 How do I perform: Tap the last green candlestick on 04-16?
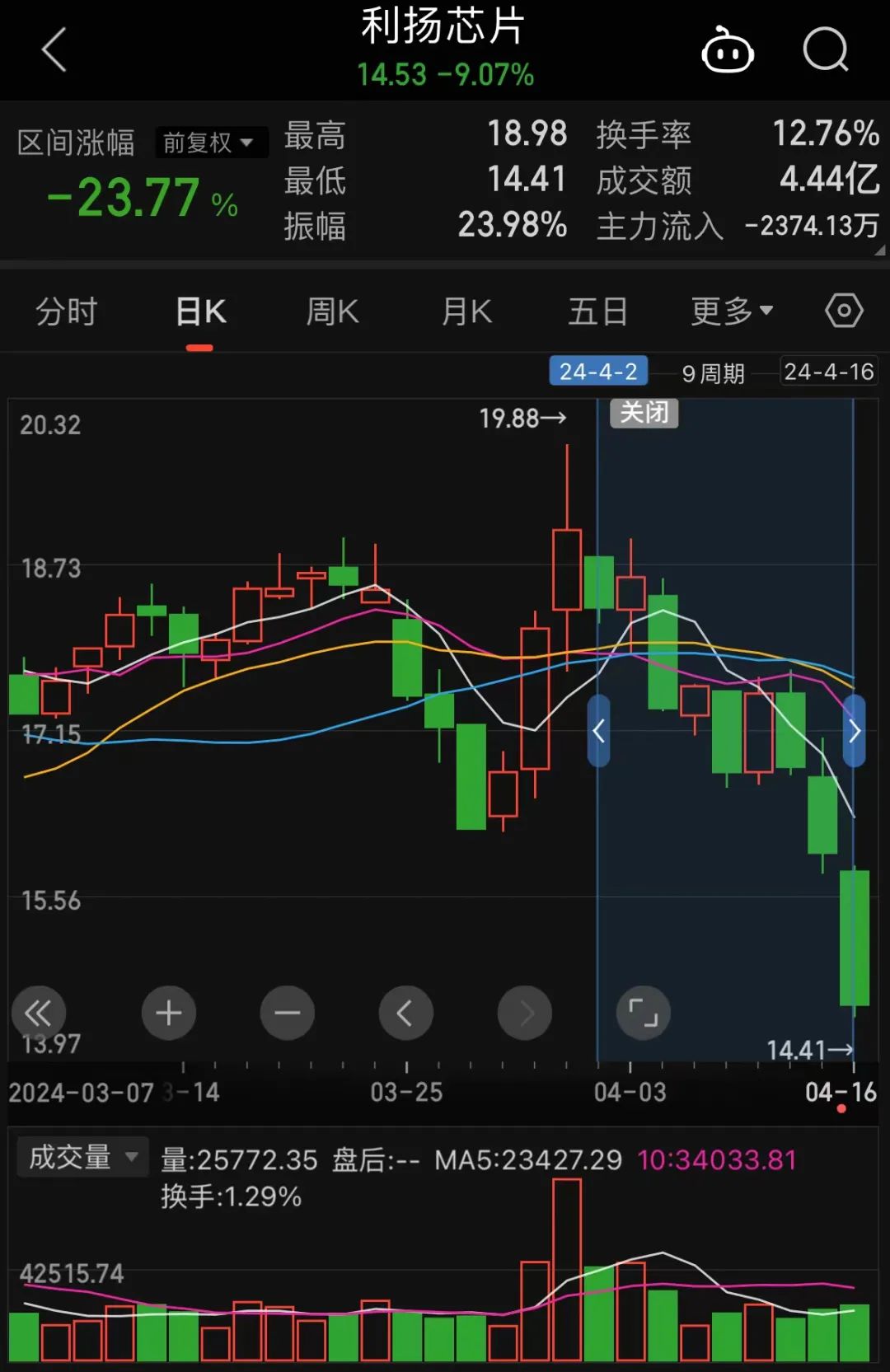click(x=855, y=938)
